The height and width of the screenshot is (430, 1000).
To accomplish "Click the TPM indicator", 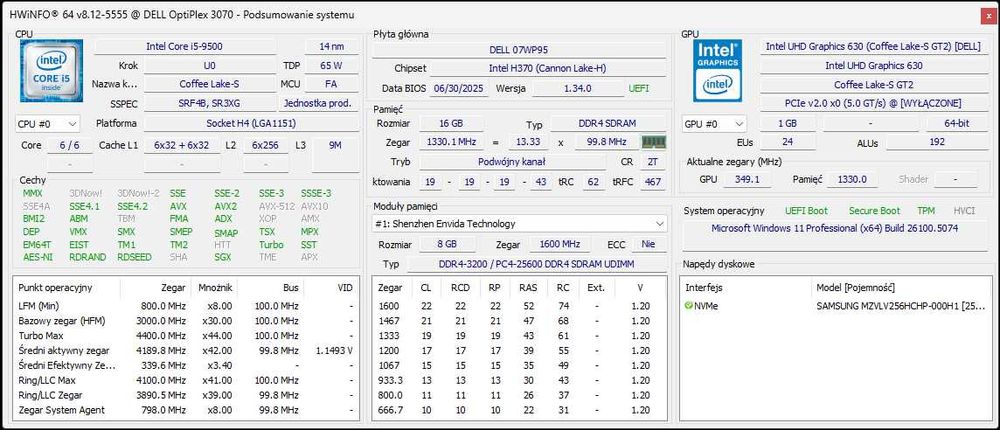I will [926, 211].
